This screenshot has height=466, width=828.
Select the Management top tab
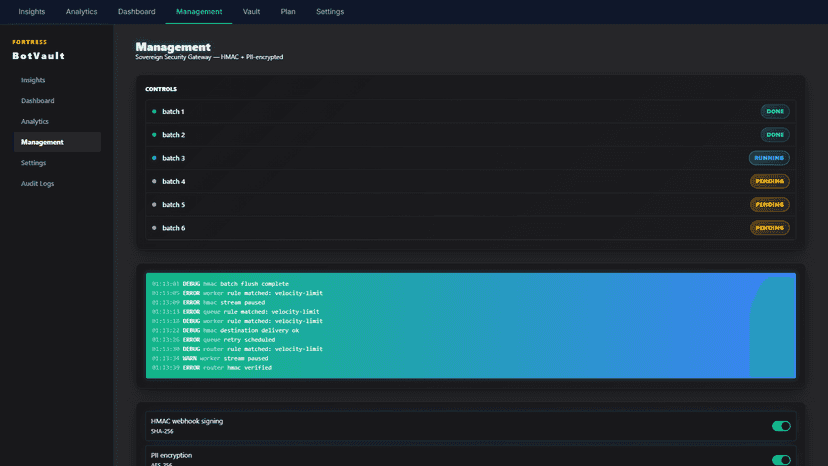coord(199,12)
